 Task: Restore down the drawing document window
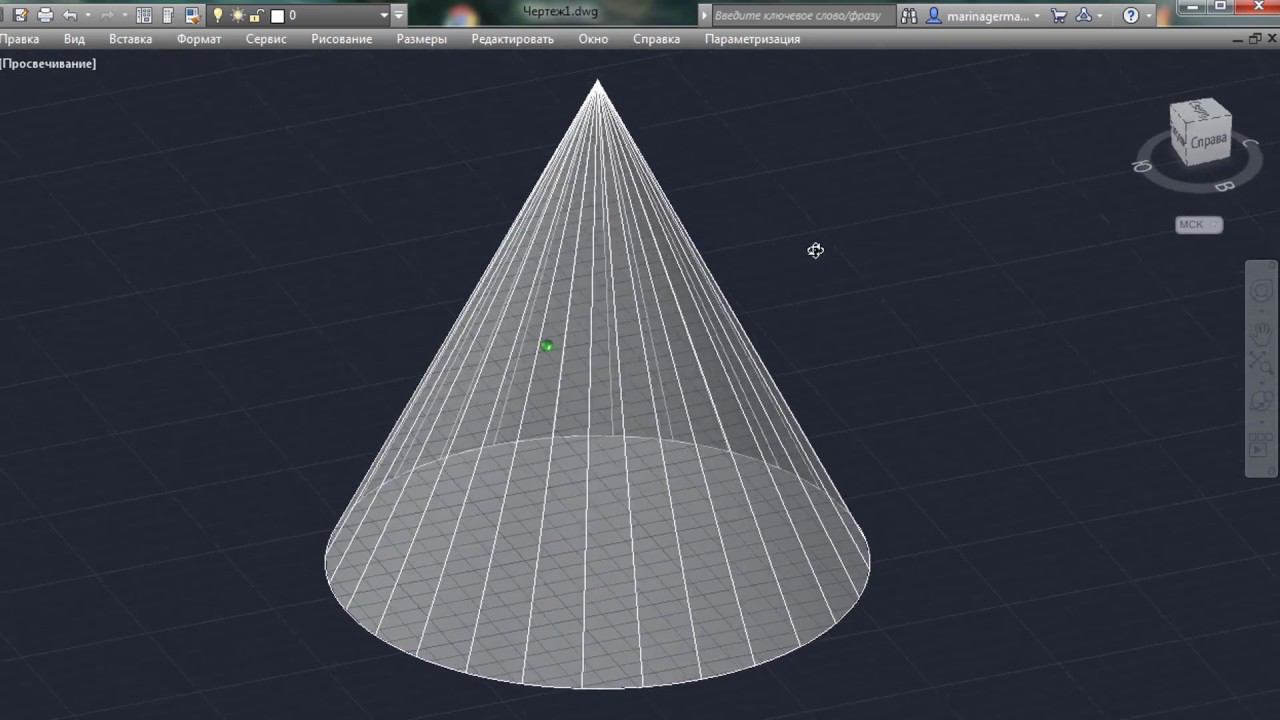[x=1255, y=39]
